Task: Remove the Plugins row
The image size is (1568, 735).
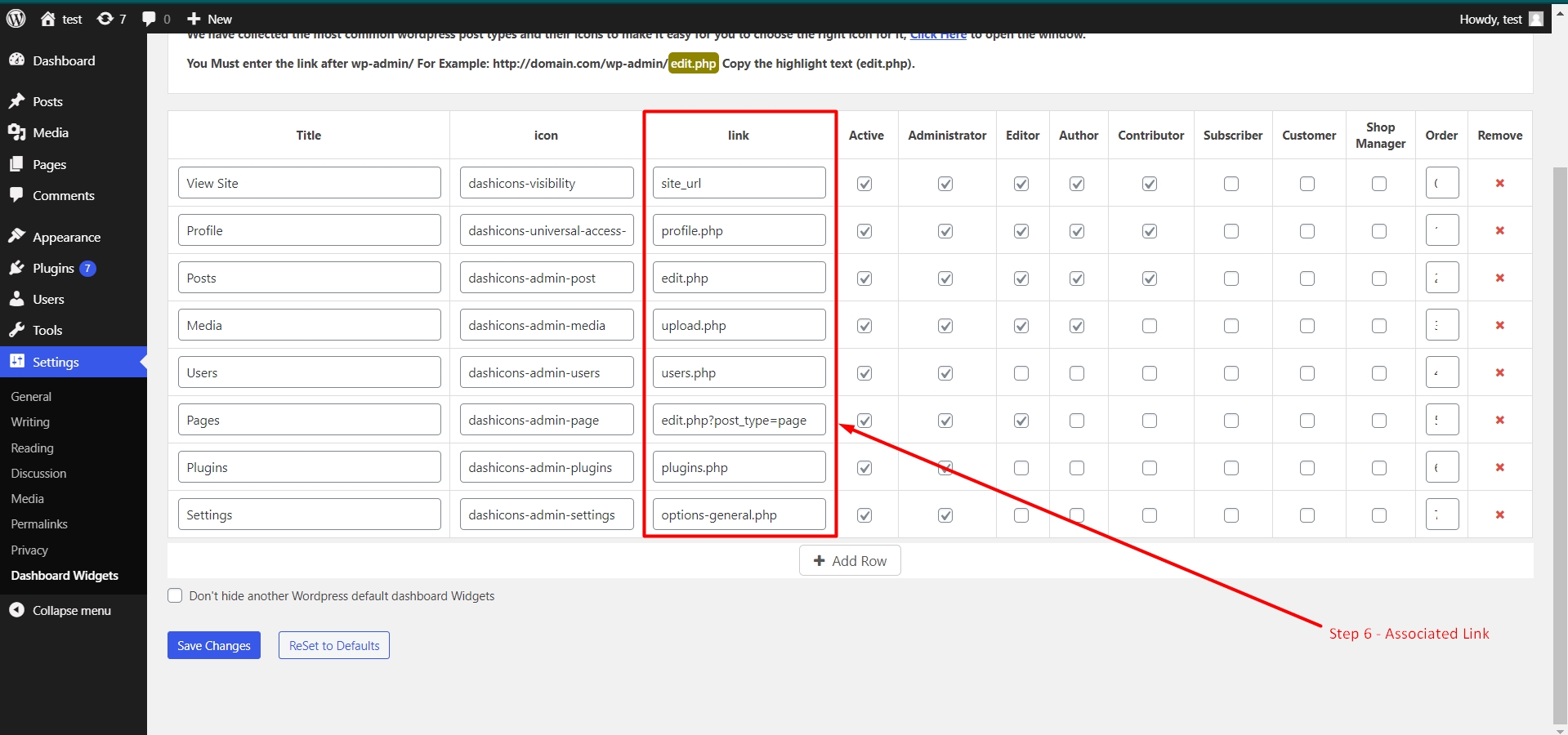Action: pos(1500,467)
